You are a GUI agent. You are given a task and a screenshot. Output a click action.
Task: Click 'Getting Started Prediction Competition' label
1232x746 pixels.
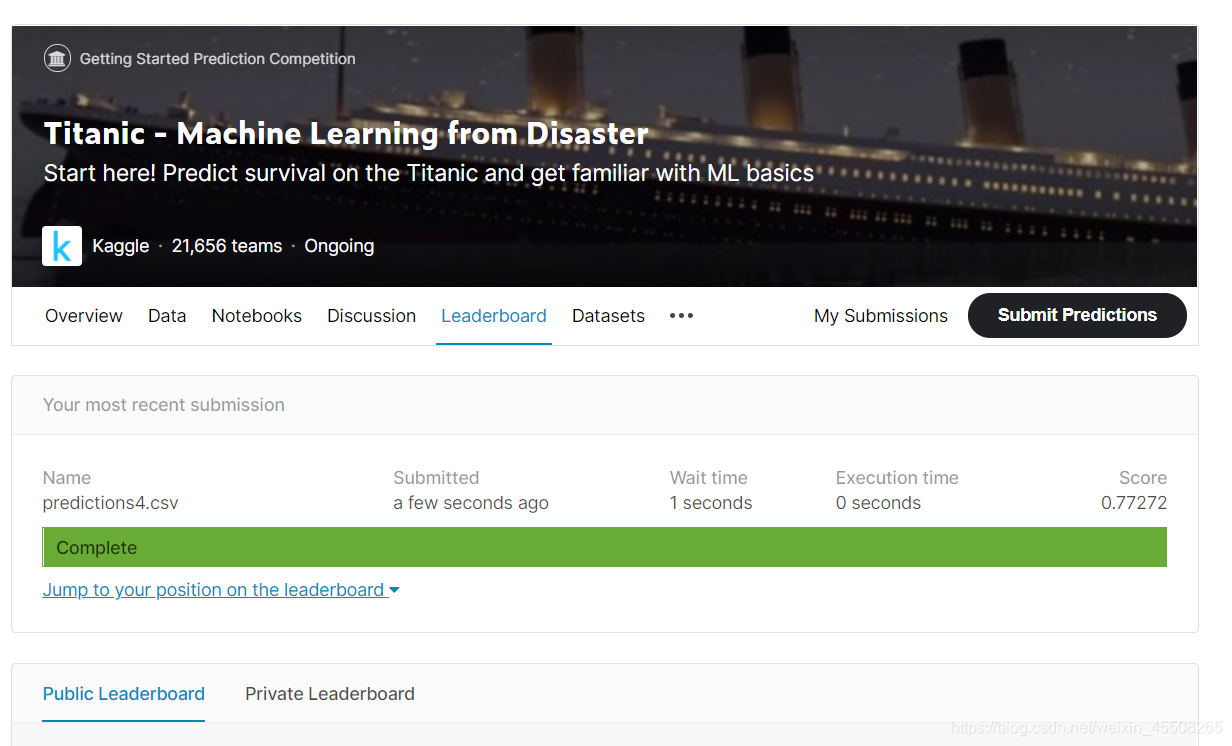(217, 59)
